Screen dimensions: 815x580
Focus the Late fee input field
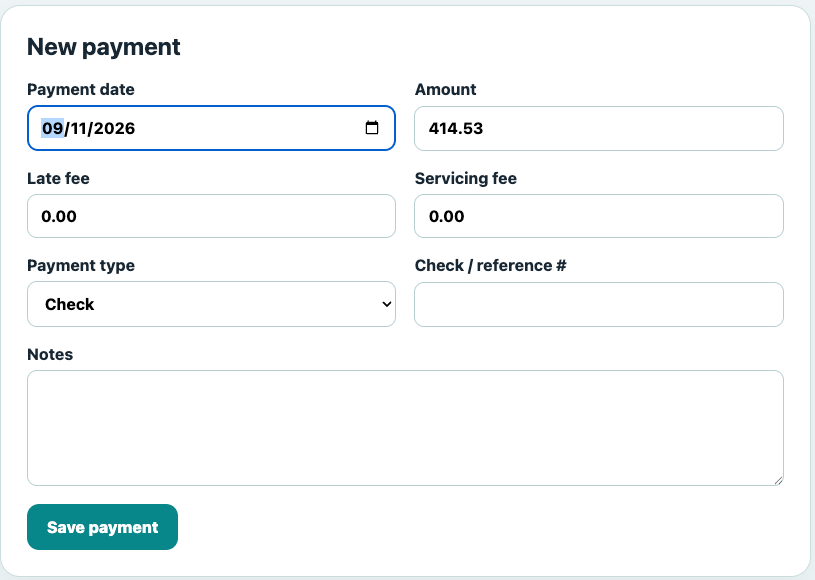click(212, 216)
